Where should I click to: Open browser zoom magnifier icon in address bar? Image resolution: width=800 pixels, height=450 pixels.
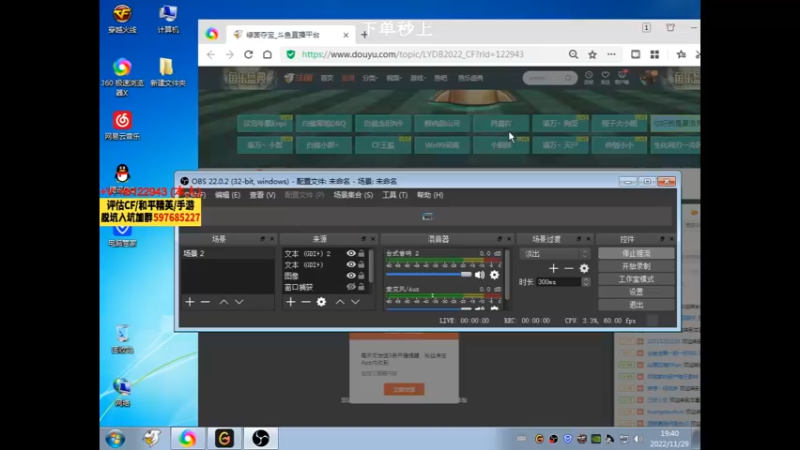pos(573,55)
